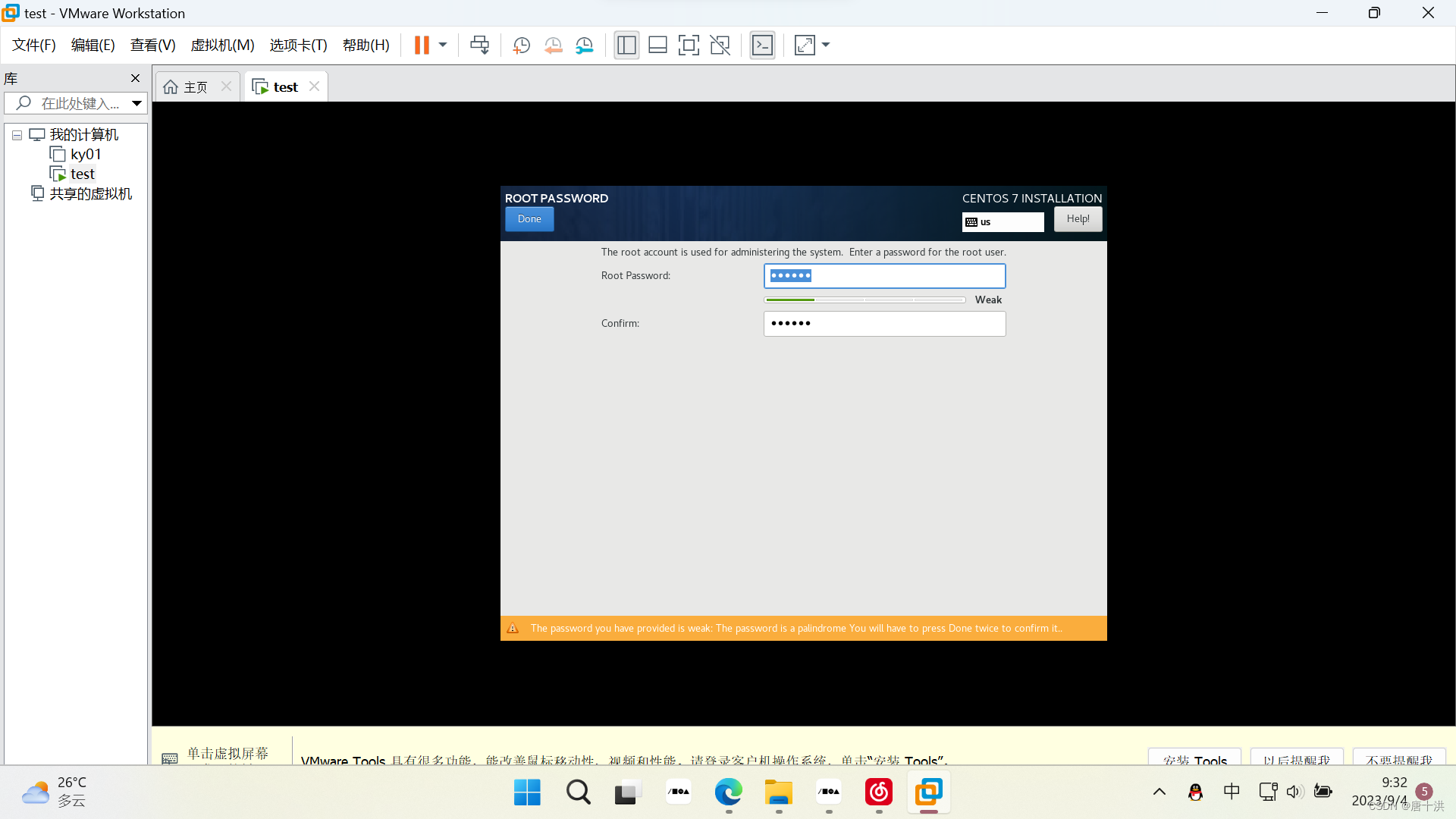Open the 虚拟机(M) menu
The width and height of the screenshot is (1456, 819).
click(222, 45)
